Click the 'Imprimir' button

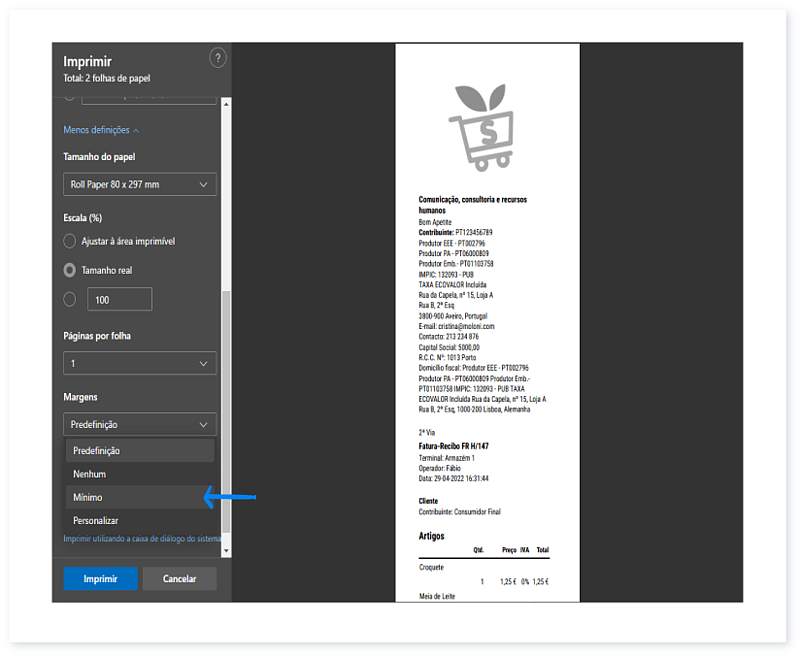100,579
